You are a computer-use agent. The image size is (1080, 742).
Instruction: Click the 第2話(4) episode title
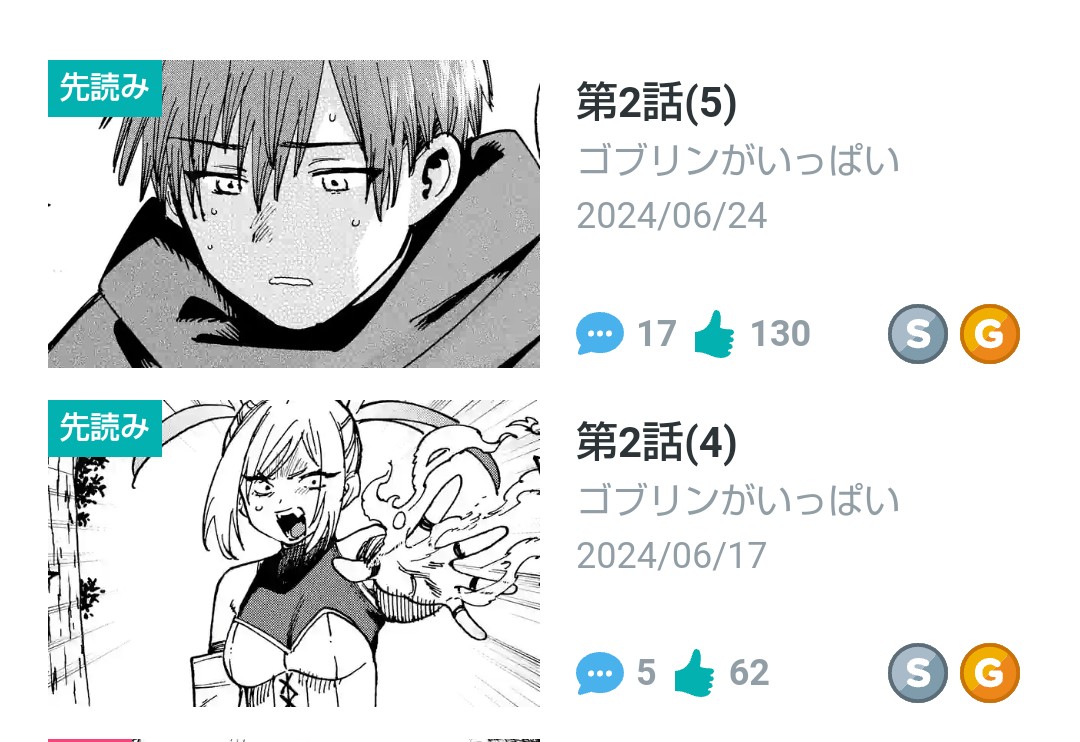656,442
